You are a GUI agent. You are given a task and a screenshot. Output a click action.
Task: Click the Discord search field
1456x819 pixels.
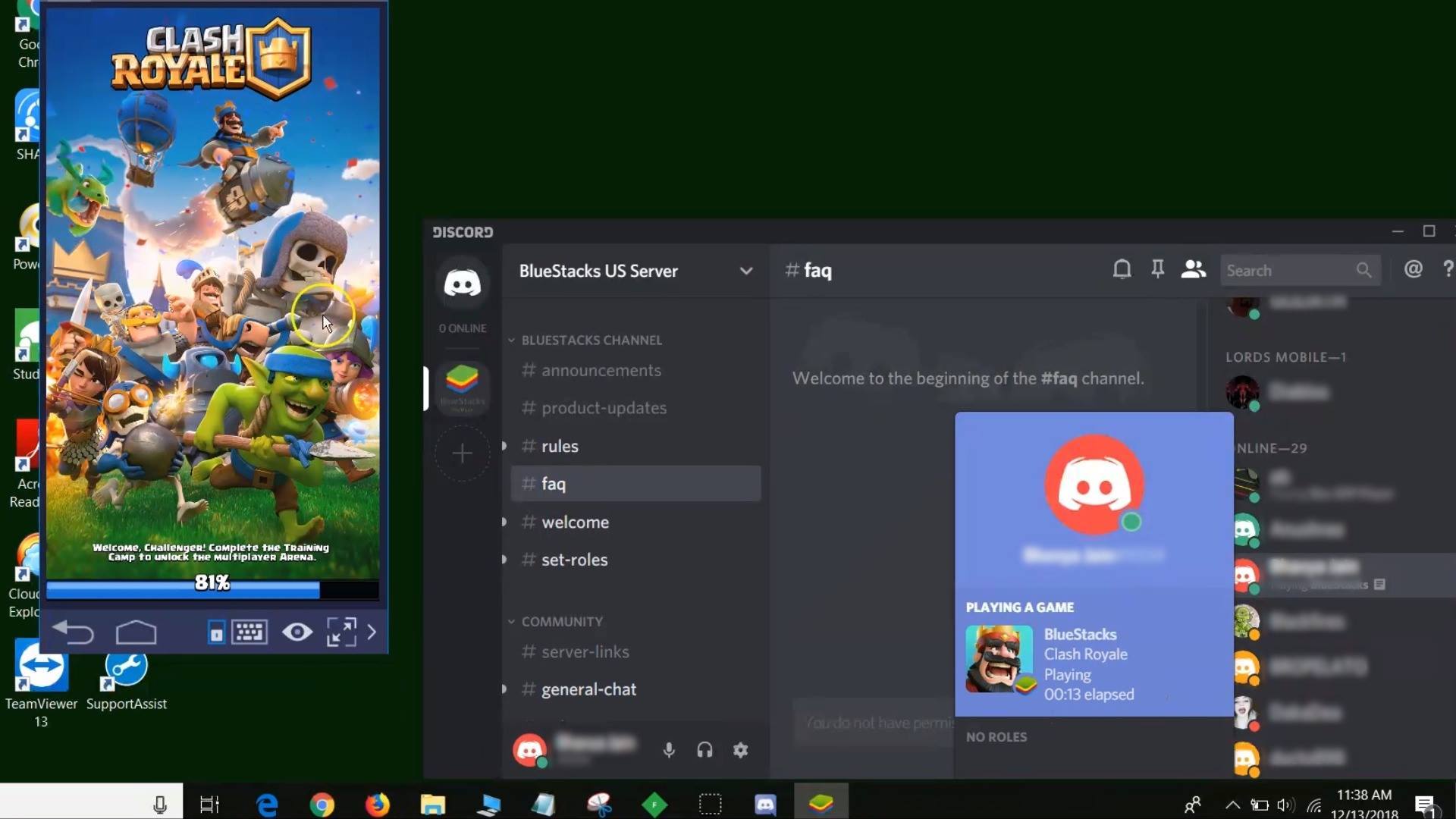pyautogui.click(x=1300, y=271)
